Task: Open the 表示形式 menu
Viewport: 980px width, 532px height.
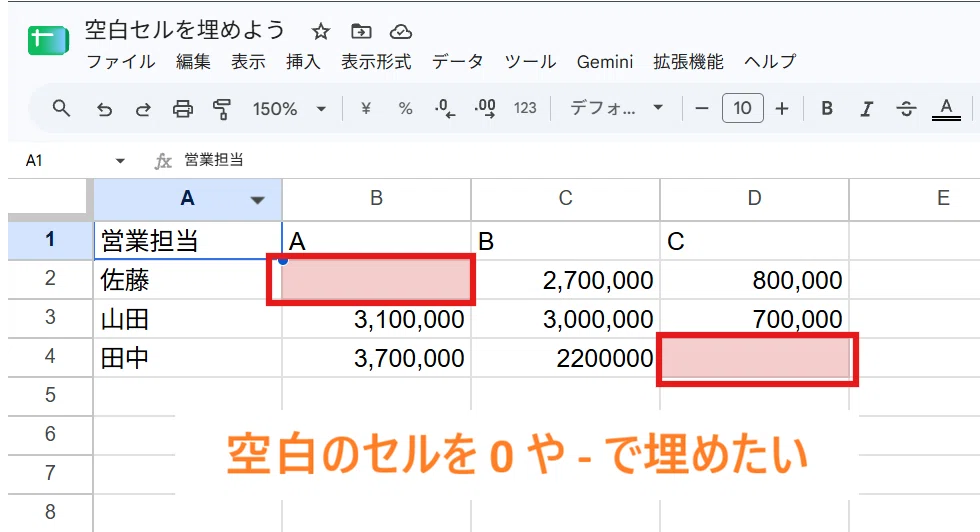Action: point(376,62)
